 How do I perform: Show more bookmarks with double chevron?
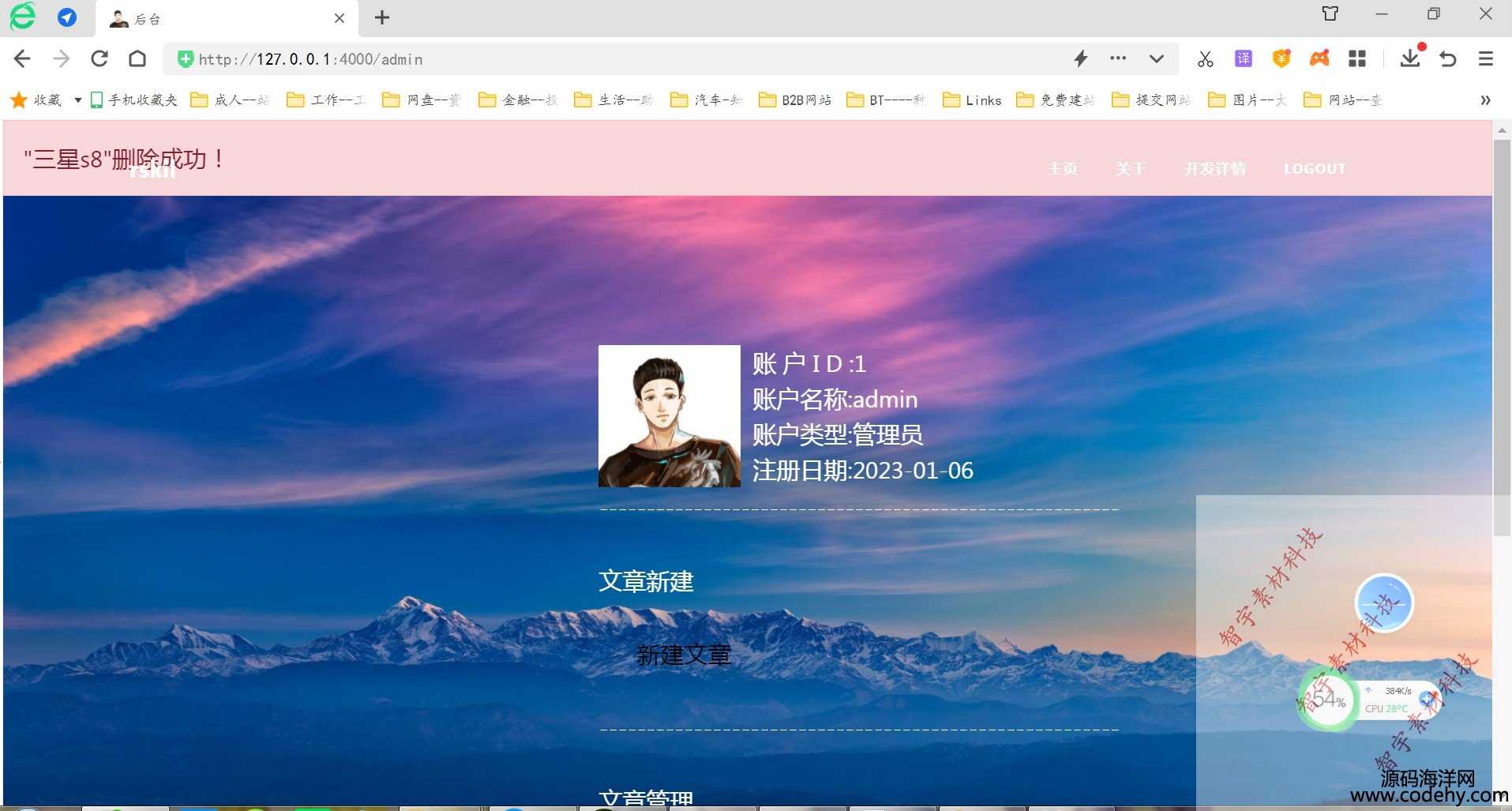(x=1485, y=100)
